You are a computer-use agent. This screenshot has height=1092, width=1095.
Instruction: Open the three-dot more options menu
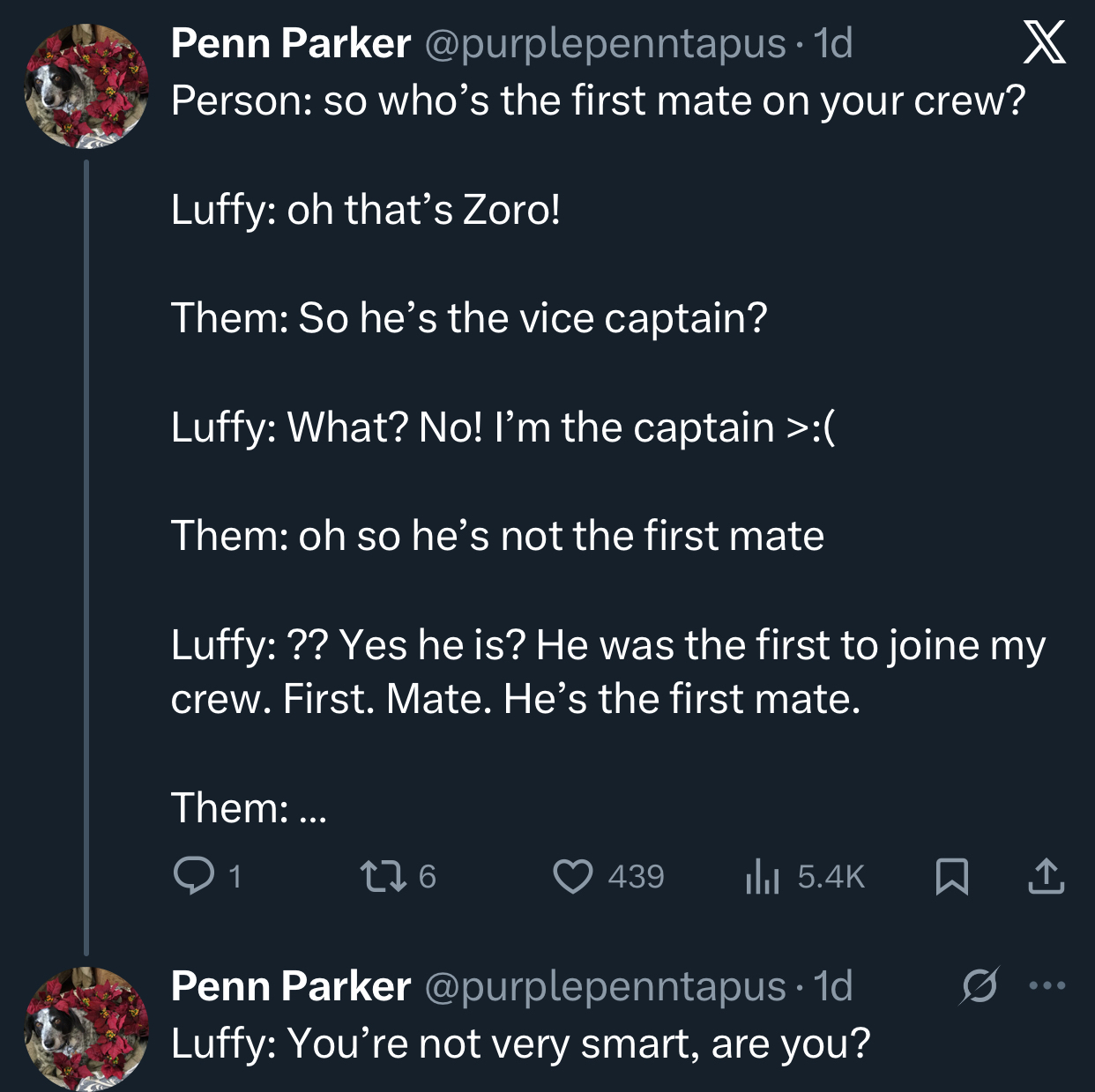tap(1047, 985)
